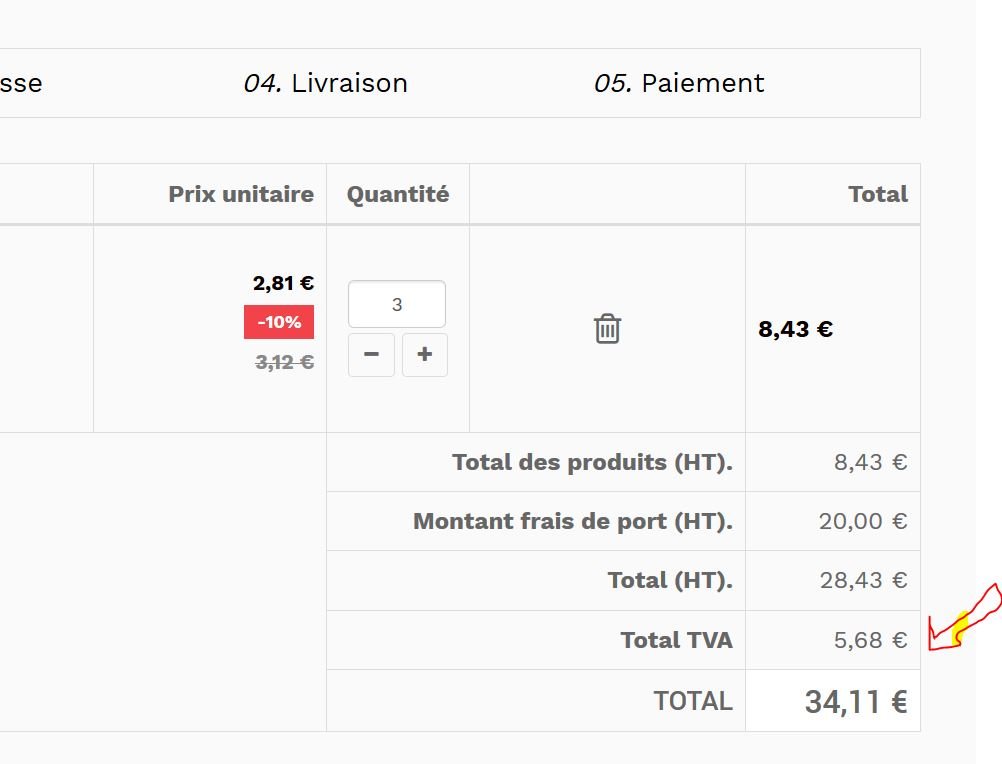Screen dimensions: 1002x764
Task: Click the grand total 34,11 €
Action: [x=856, y=702]
